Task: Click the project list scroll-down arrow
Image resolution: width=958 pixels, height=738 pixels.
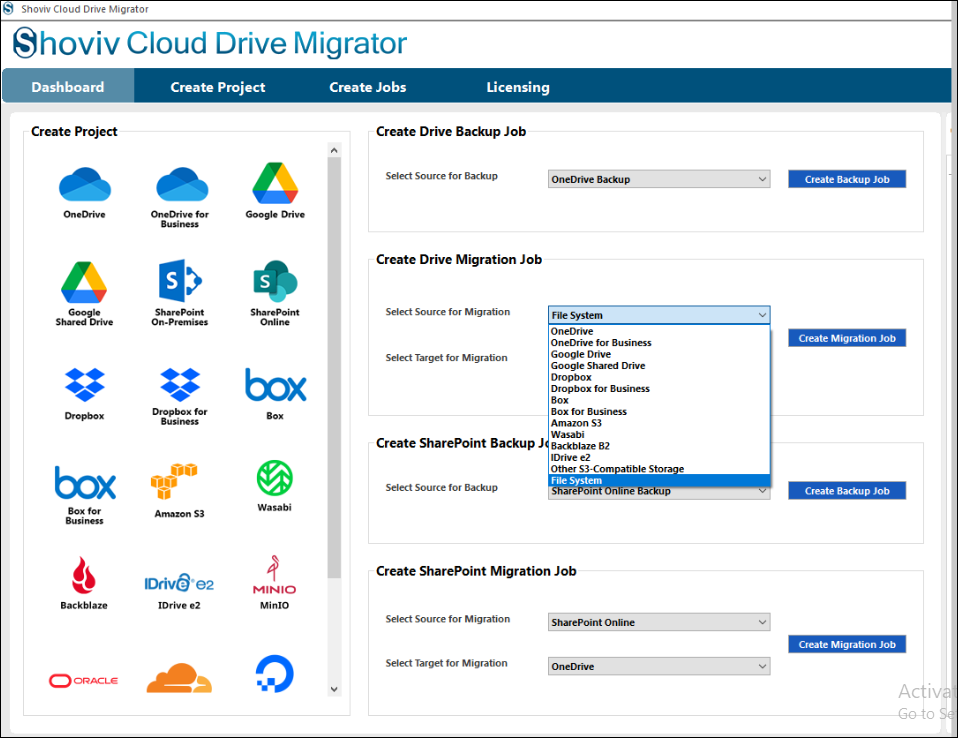Action: [334, 689]
